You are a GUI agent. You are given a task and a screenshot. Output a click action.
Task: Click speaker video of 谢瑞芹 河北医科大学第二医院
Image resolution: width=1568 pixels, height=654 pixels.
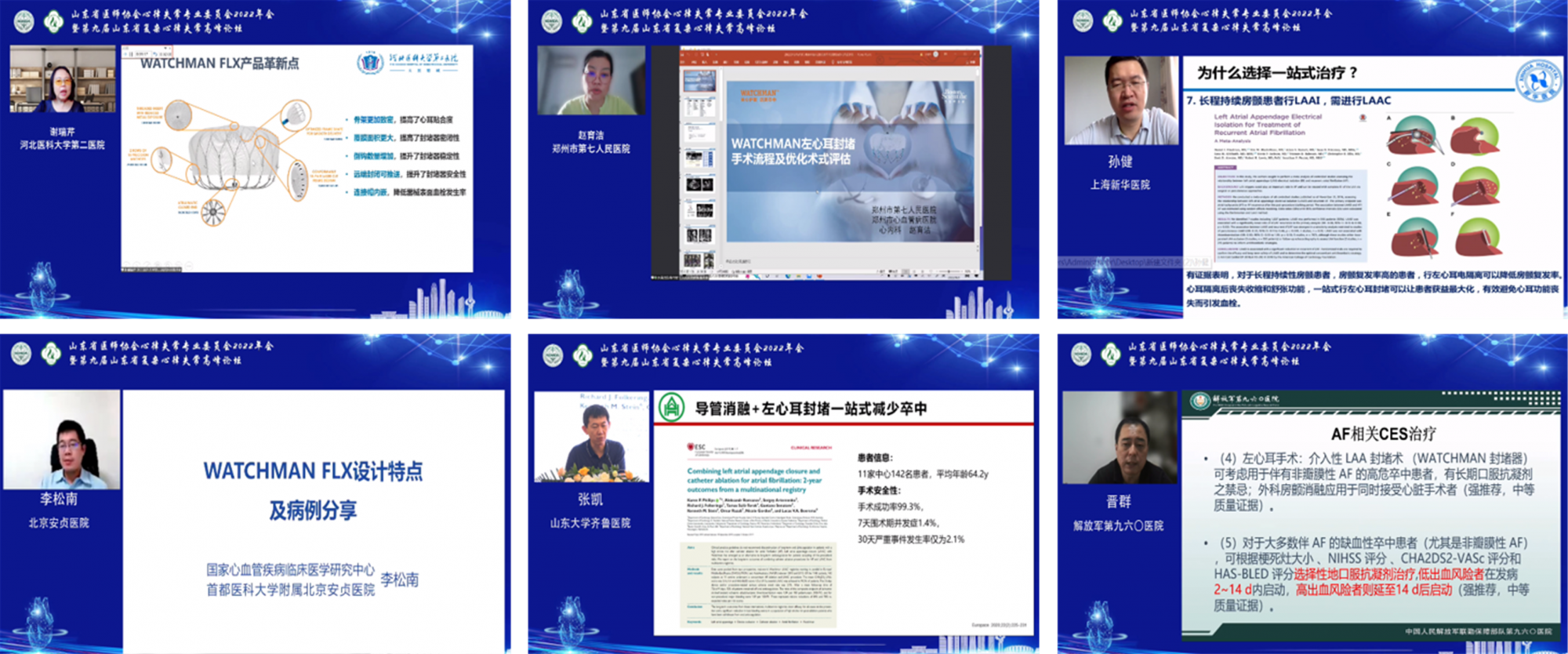pyautogui.click(x=63, y=79)
